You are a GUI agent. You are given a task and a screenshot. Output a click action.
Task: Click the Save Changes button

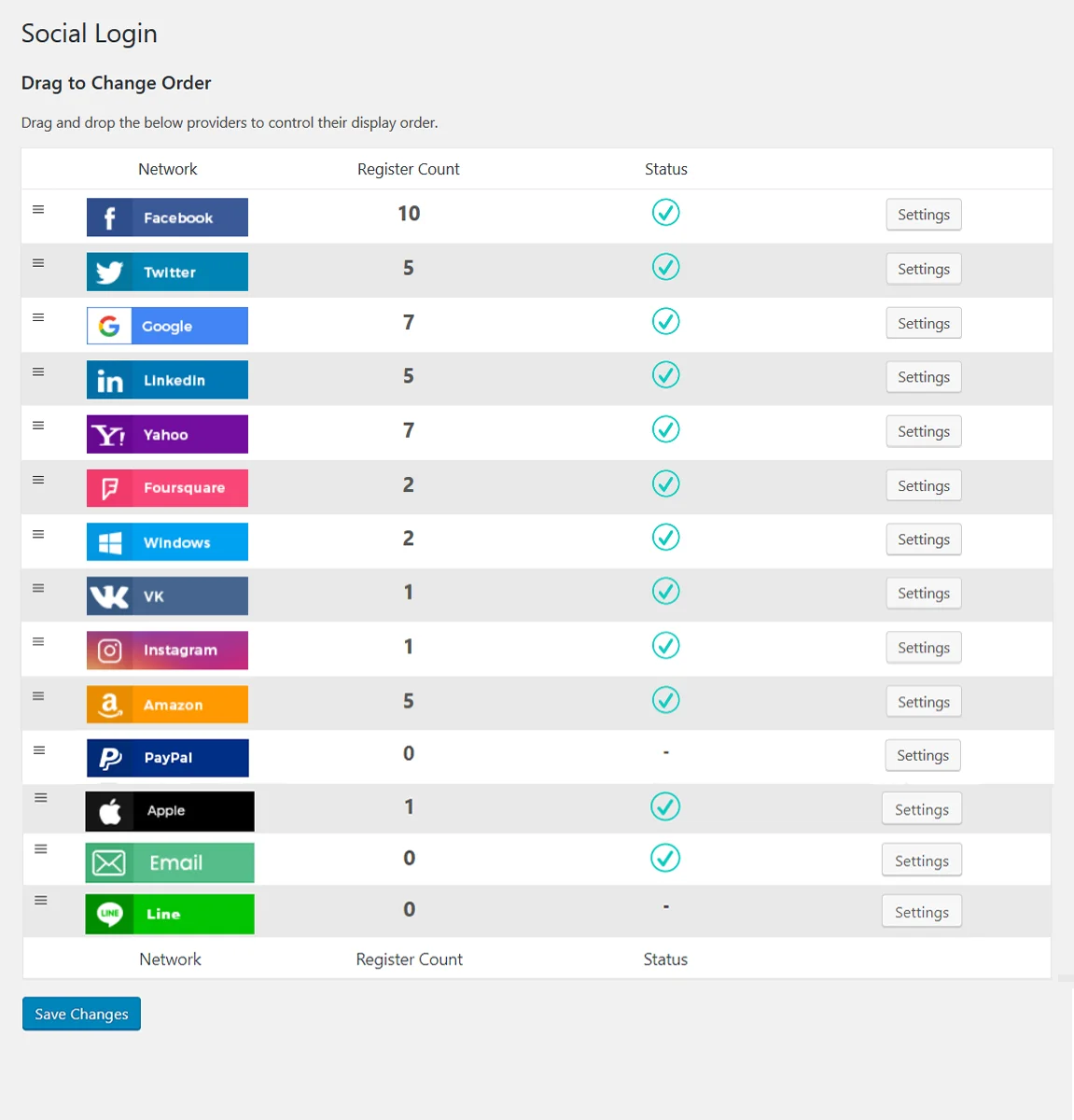point(81,1014)
